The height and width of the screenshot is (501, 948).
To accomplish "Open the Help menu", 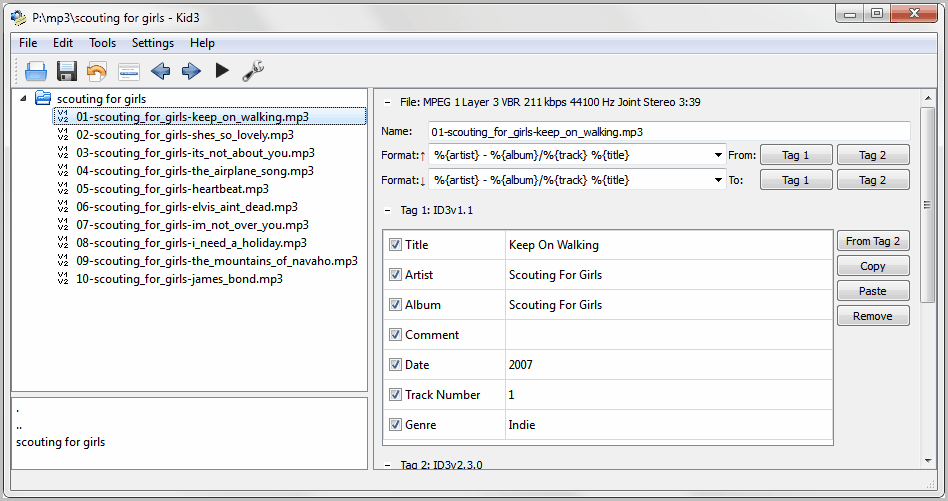I will coord(202,43).
